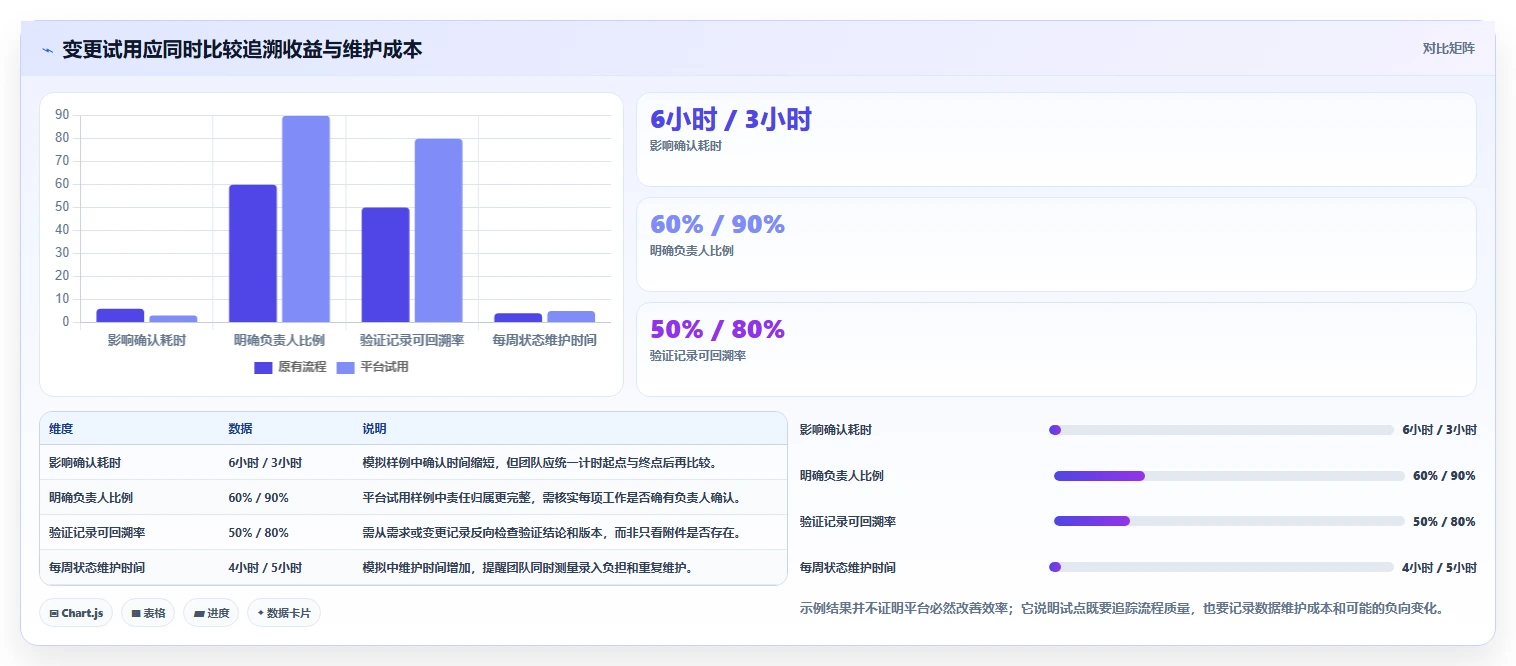Image resolution: width=1516 pixels, height=666 pixels.
Task: Click the 60% / 90% data card
Action: 1056,244
